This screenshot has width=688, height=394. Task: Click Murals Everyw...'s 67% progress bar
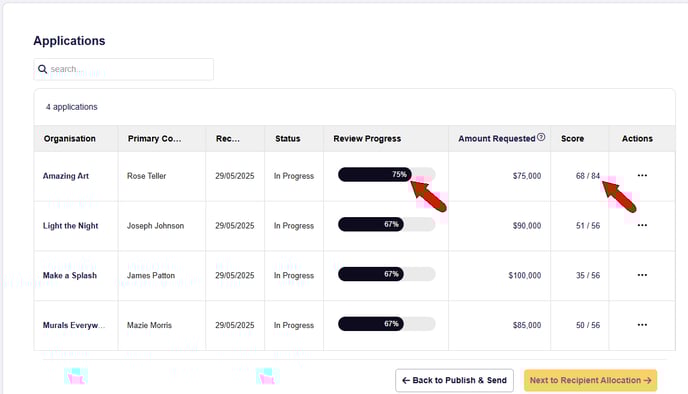[387, 324]
